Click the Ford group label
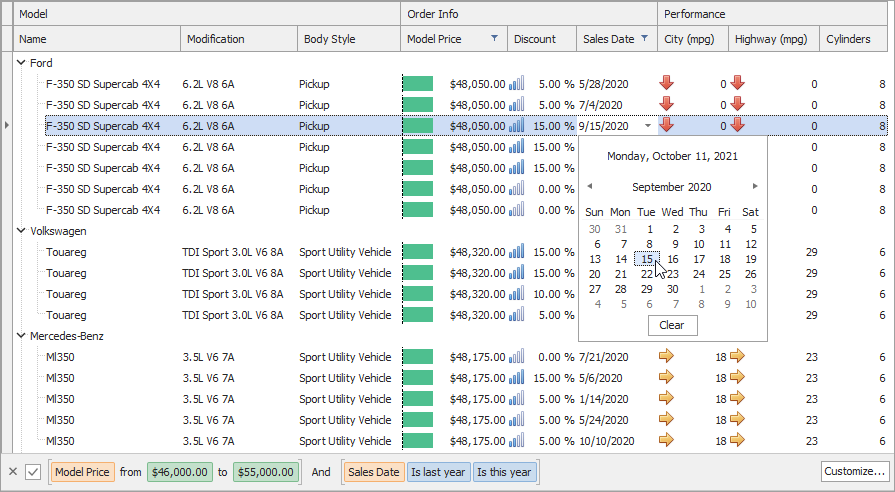This screenshot has height=492, width=895. pyautogui.click(x=41, y=63)
